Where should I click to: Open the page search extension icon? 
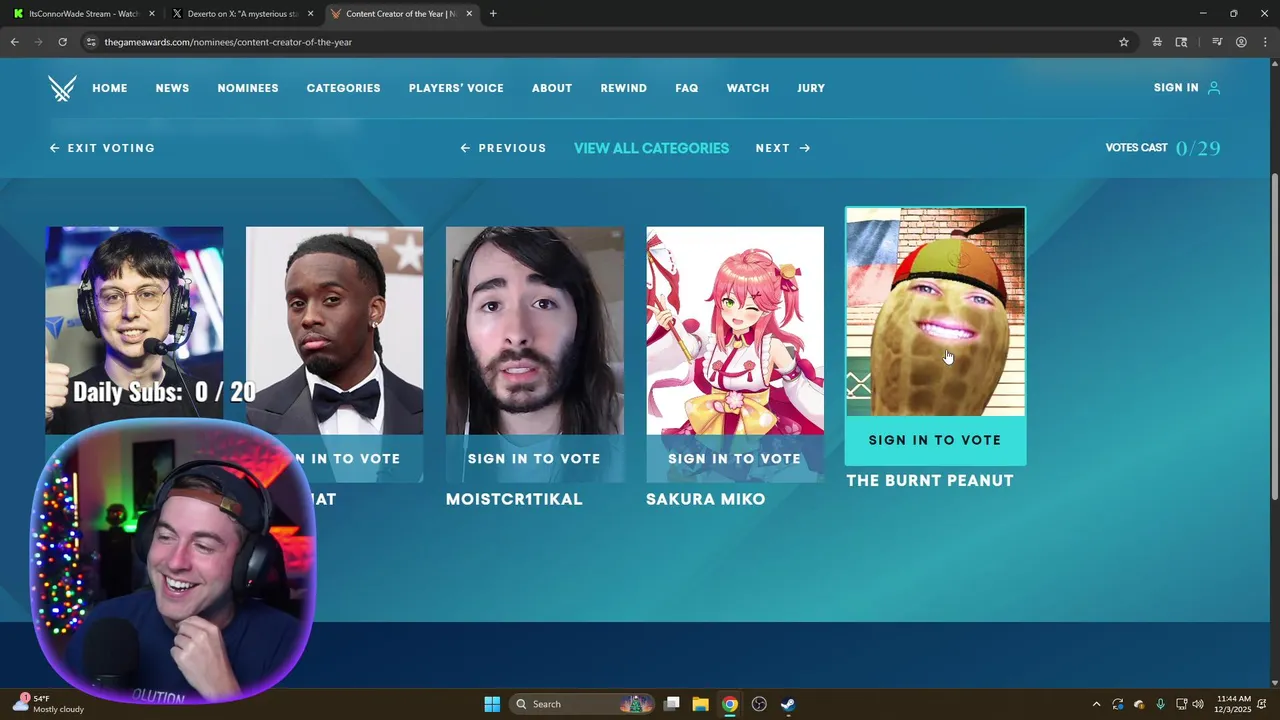coord(1181,42)
